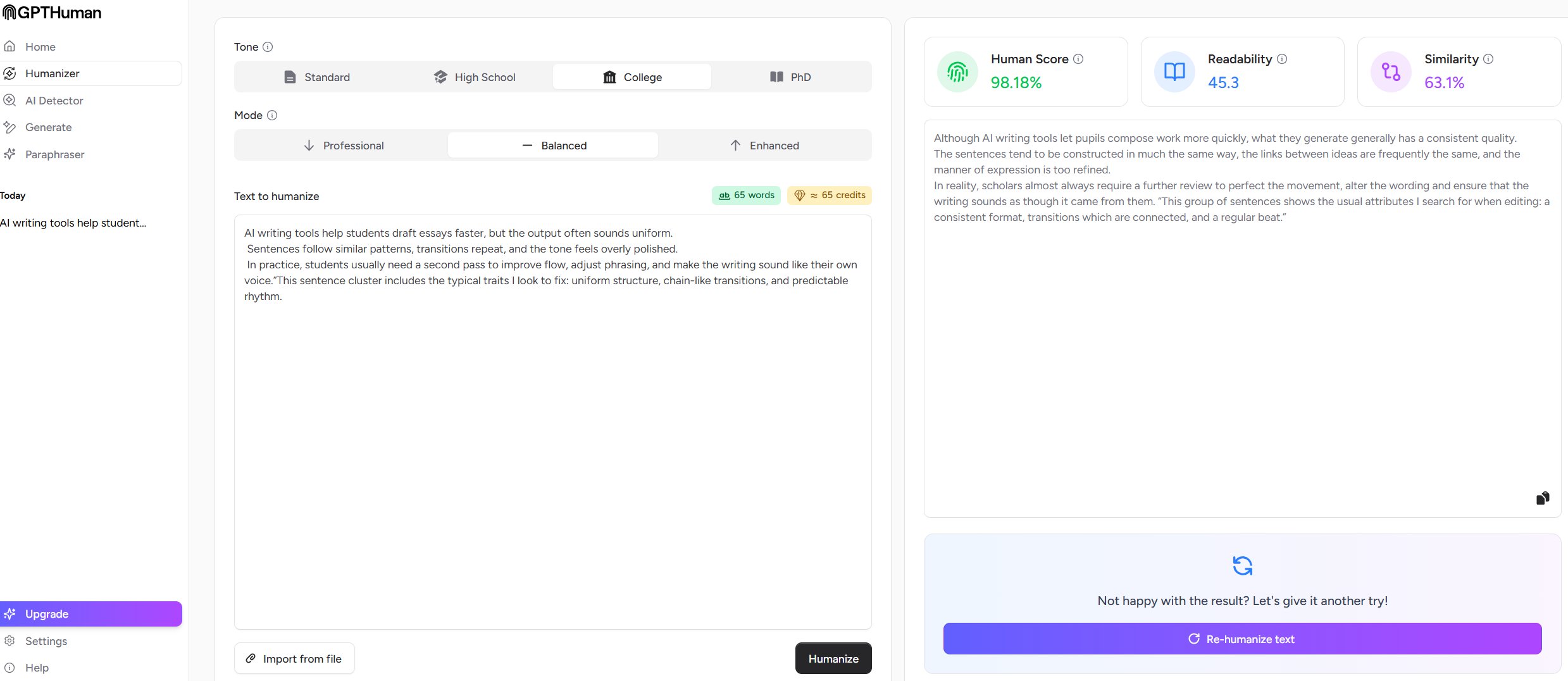1568x681 pixels.
Task: Click the GPTHuman logo
Action: click(x=52, y=13)
